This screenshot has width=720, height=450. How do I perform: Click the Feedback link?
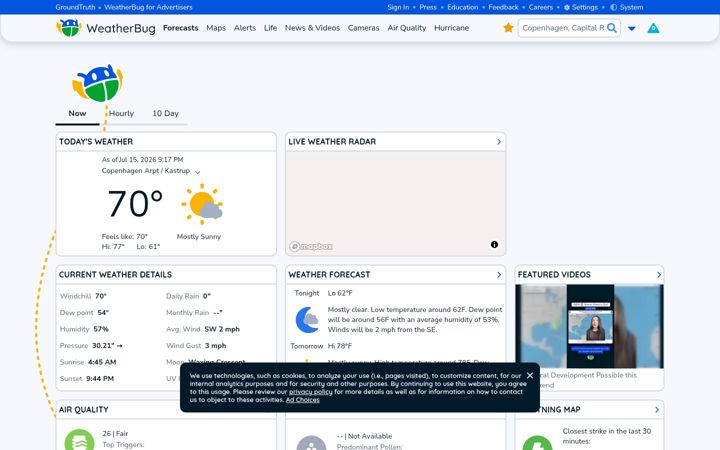503,7
